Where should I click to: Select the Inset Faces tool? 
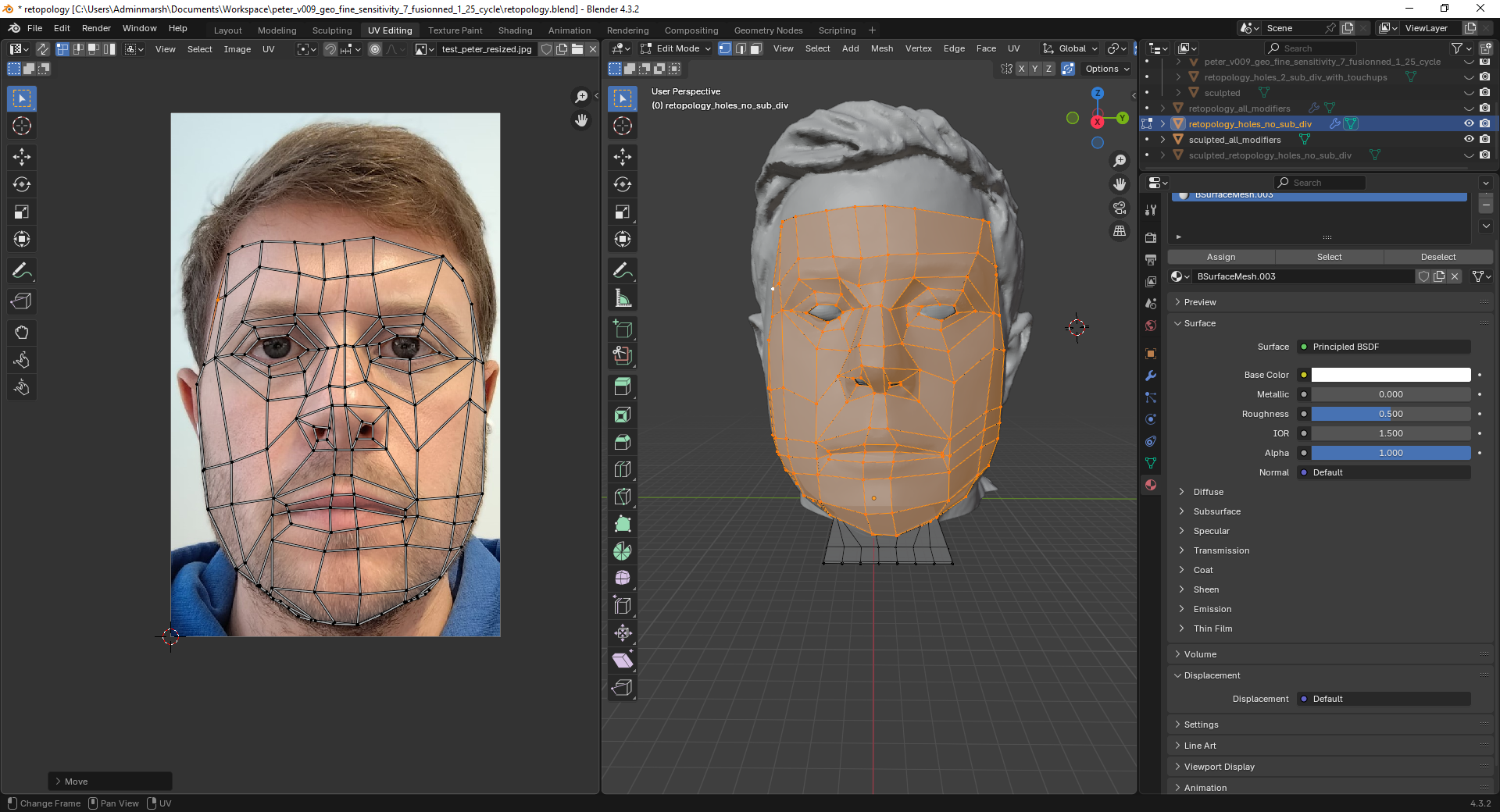tap(623, 415)
